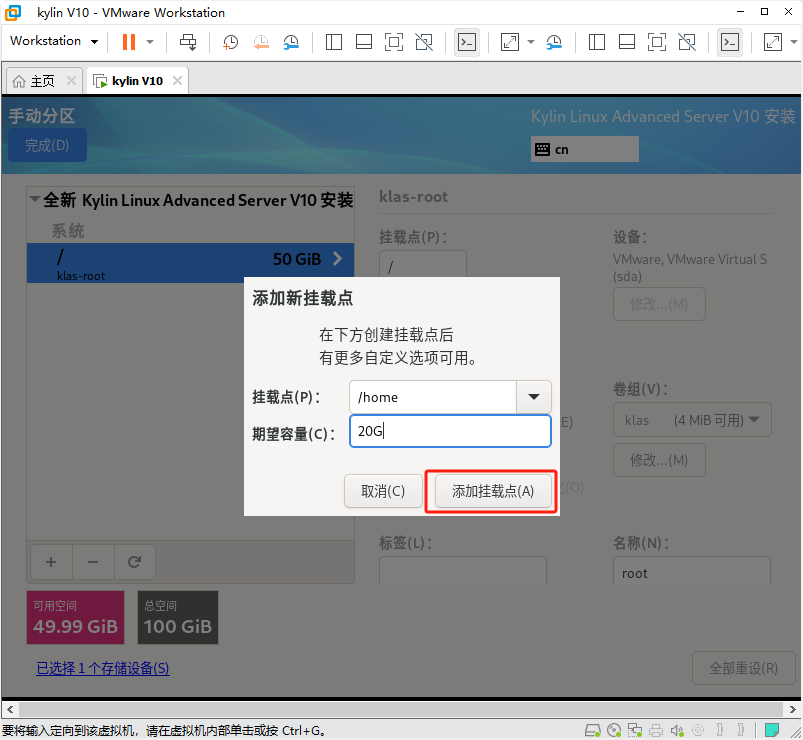Send Ctrl+Alt+Del to the virtual machine

[188, 42]
